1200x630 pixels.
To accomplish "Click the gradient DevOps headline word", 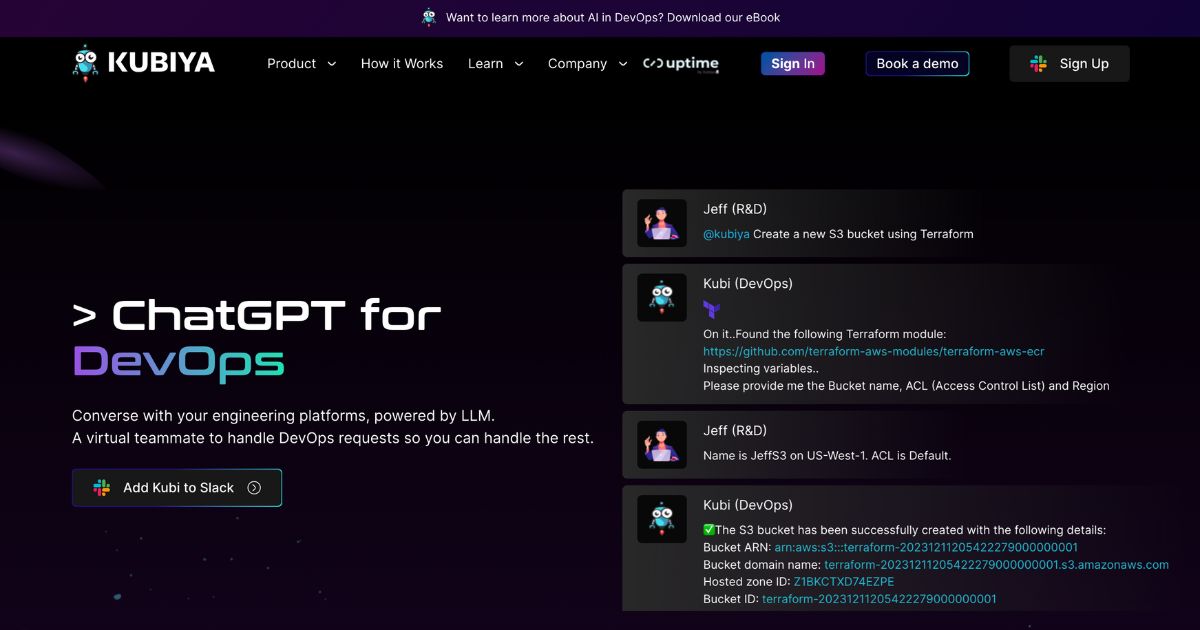I will pyautogui.click(x=179, y=362).
